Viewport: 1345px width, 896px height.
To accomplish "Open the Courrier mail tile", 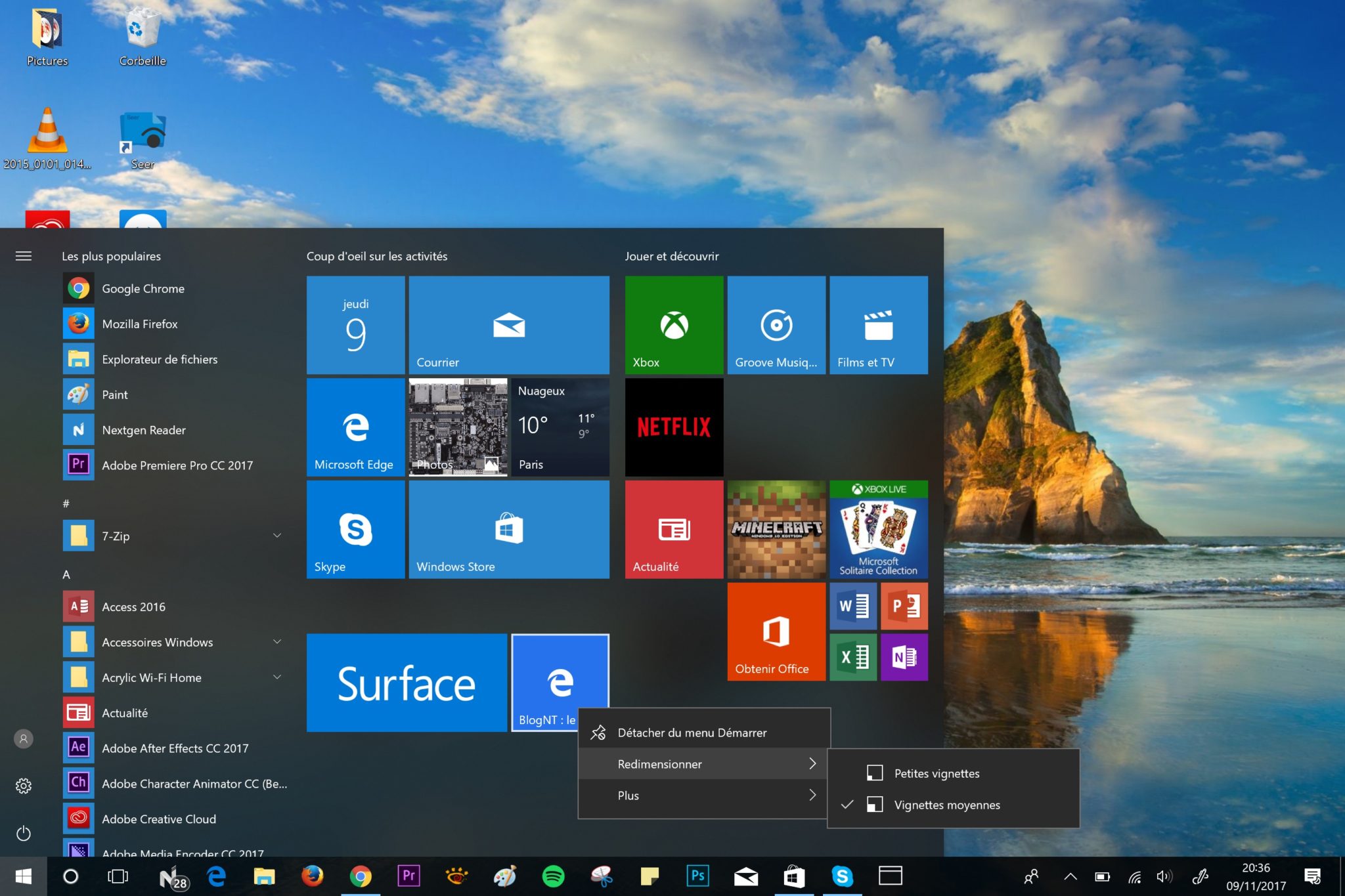I will click(x=509, y=325).
